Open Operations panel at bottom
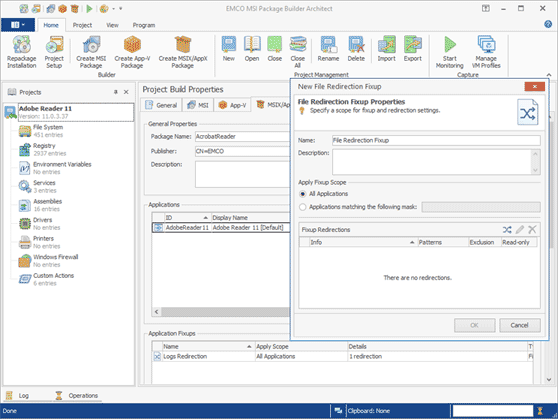 pyautogui.click(x=77, y=396)
